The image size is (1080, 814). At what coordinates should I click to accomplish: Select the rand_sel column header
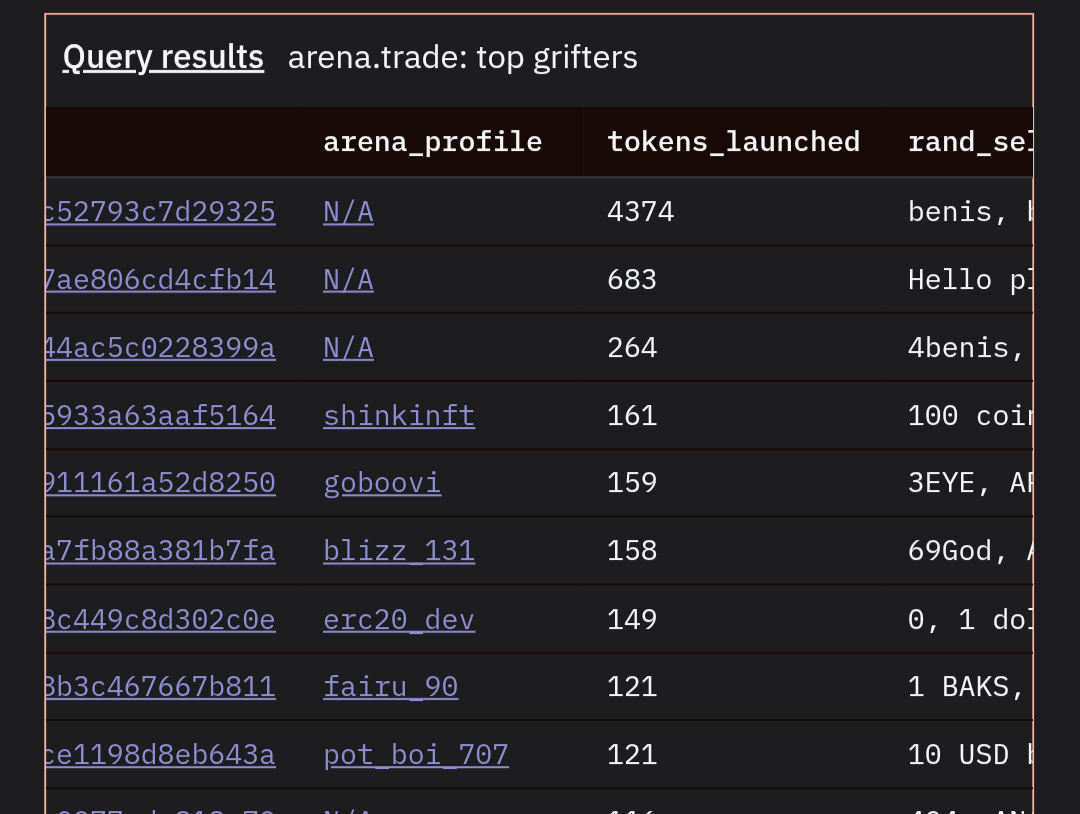click(968, 142)
